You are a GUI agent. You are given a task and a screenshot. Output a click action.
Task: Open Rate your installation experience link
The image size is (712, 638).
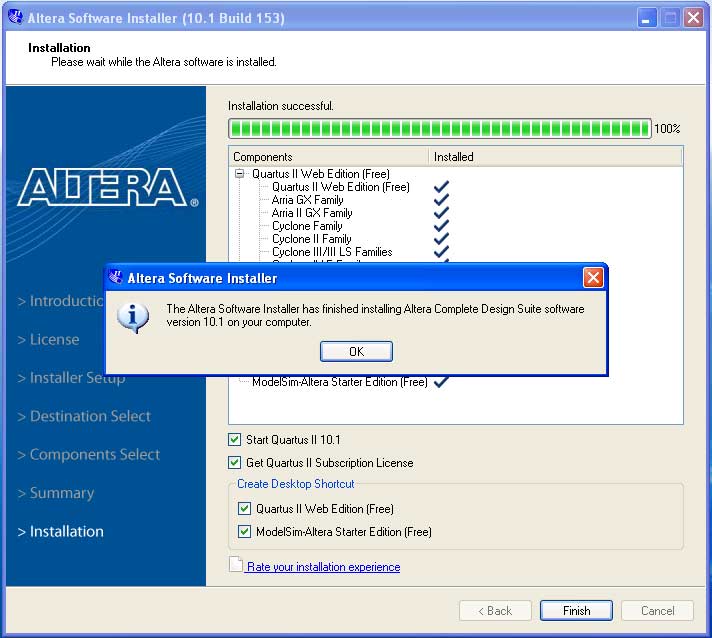pos(323,567)
